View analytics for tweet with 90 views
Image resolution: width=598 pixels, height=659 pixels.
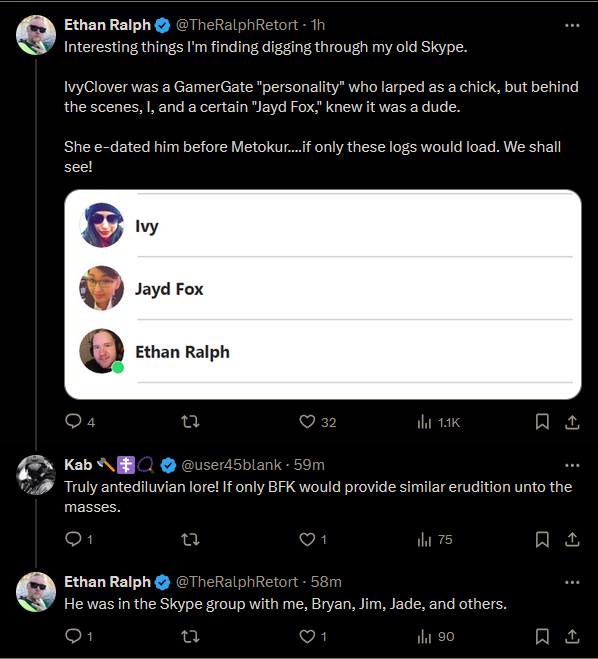[436, 636]
